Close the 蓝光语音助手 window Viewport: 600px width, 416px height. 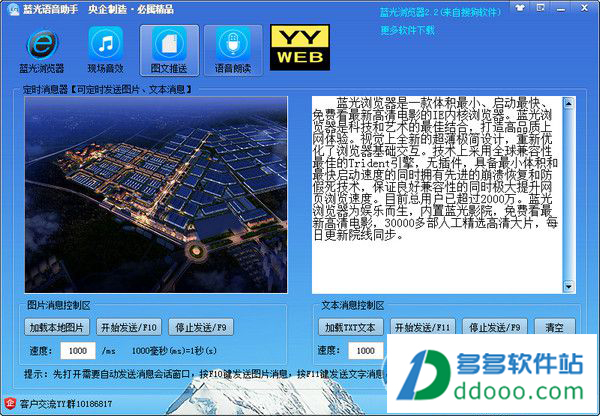(584, 8)
